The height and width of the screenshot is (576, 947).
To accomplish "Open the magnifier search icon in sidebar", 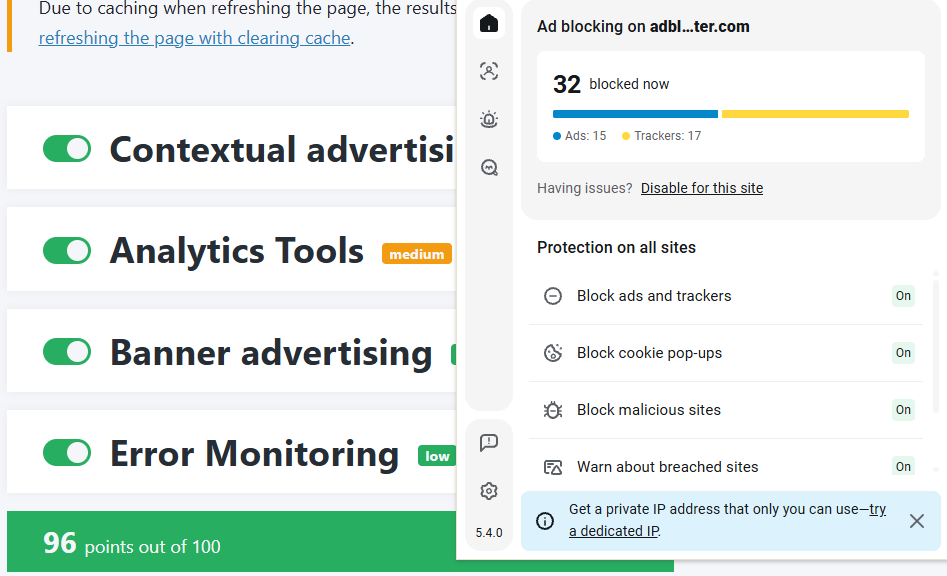I will point(489,167).
